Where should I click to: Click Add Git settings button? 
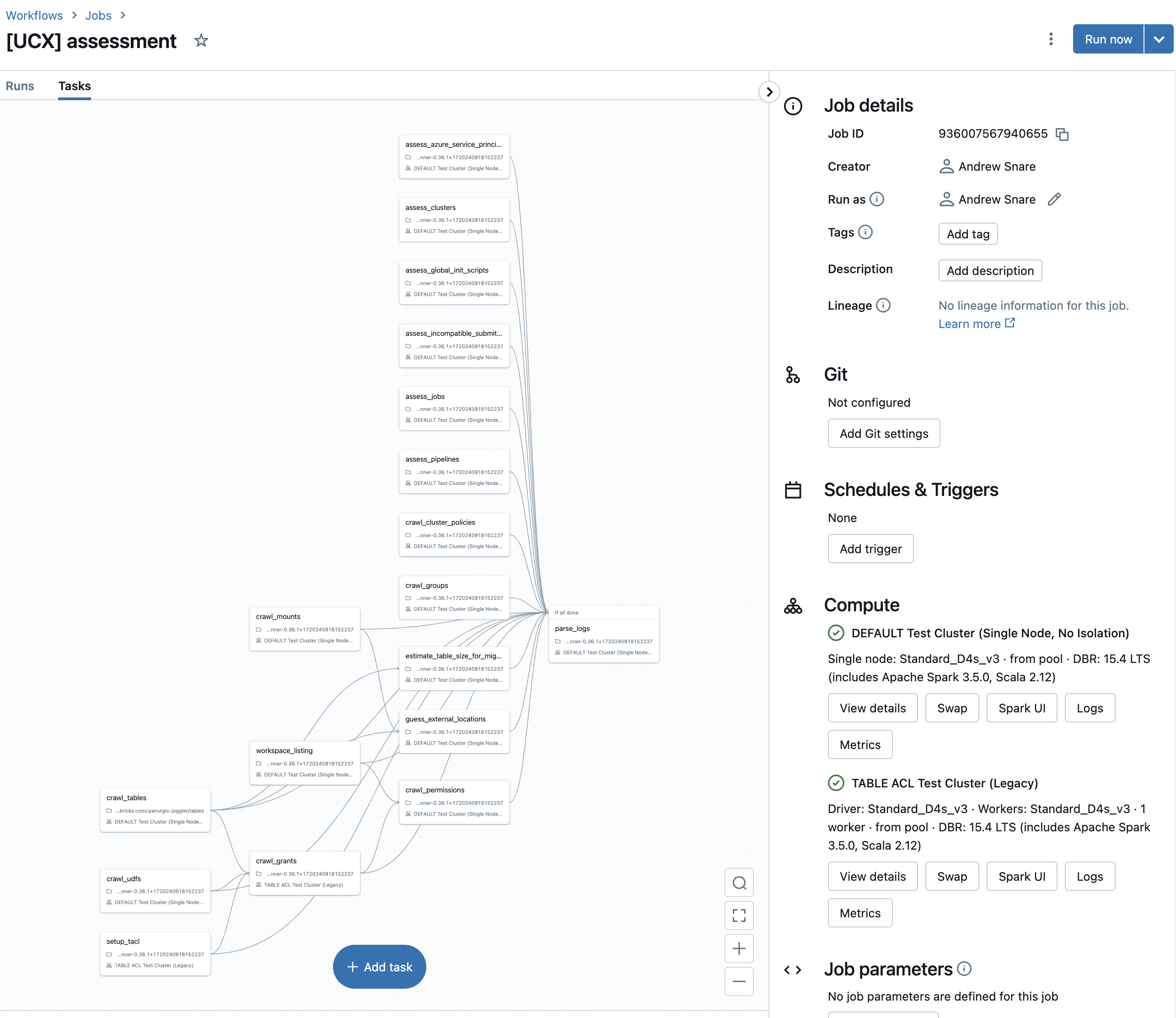coord(884,433)
